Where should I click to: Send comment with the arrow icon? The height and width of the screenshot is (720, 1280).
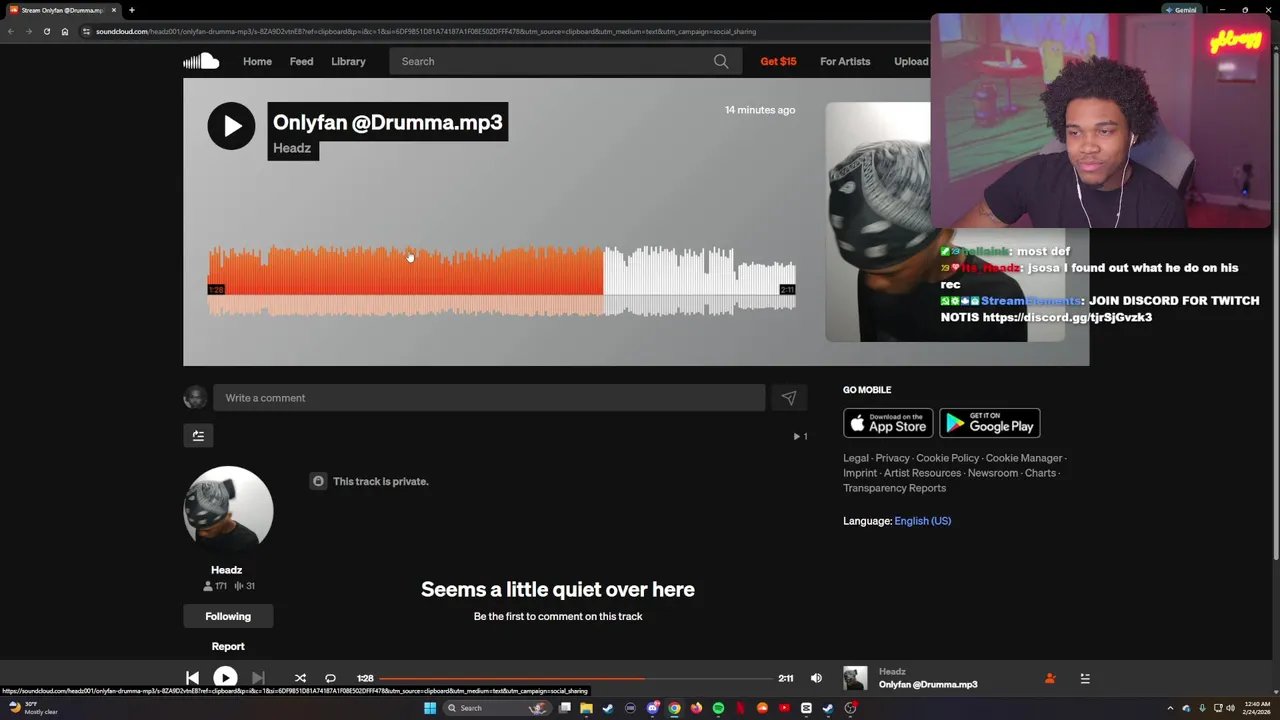789,398
